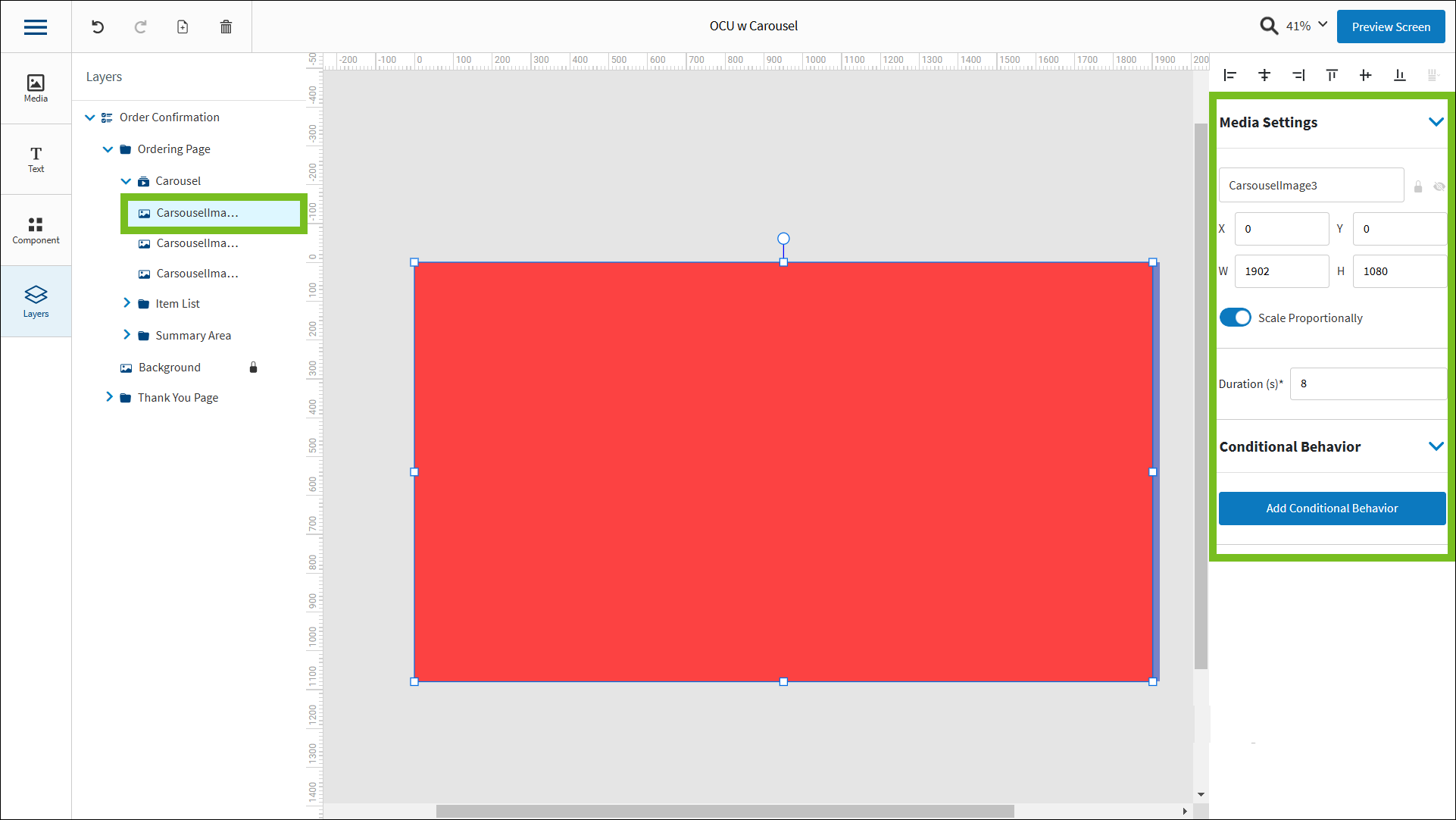Screen dimensions: 1456x820
Task: Click the align bottom edges icon
Action: [x=1399, y=75]
